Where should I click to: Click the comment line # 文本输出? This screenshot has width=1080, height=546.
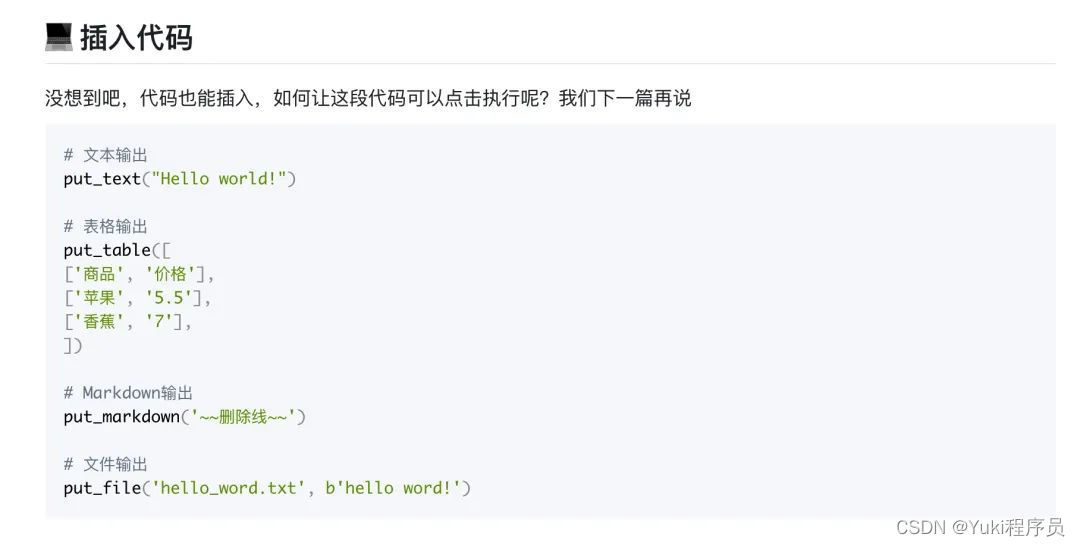(x=105, y=155)
